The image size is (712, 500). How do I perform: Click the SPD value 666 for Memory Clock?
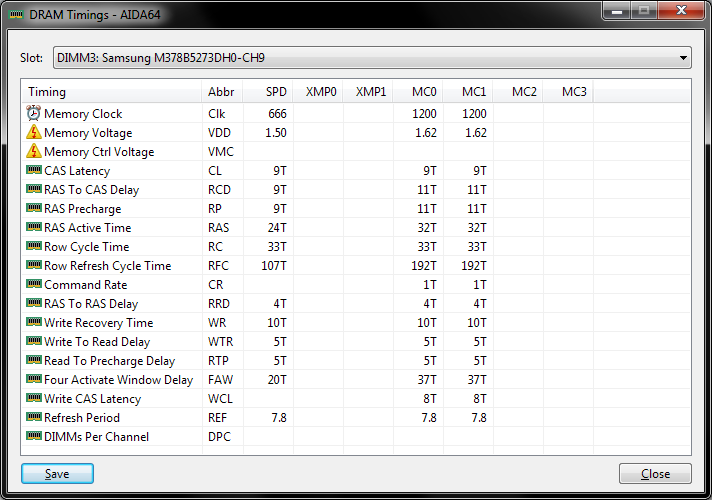(x=277, y=114)
